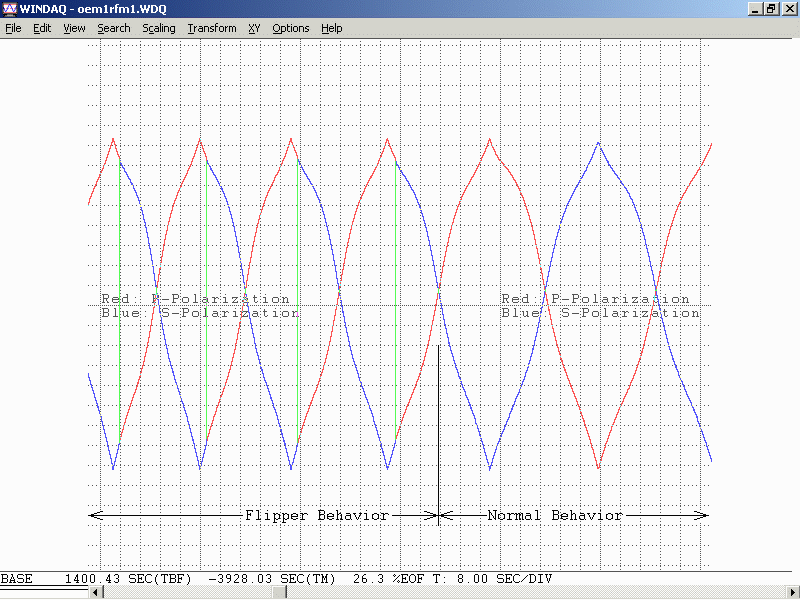Click the "Normal Behavior" annotation label
Image resolution: width=800 pixels, height=600 pixels.
pos(554,516)
